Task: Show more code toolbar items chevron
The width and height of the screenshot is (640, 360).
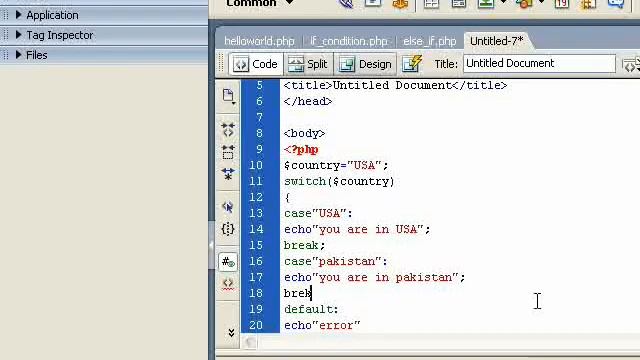Action: (x=231, y=333)
